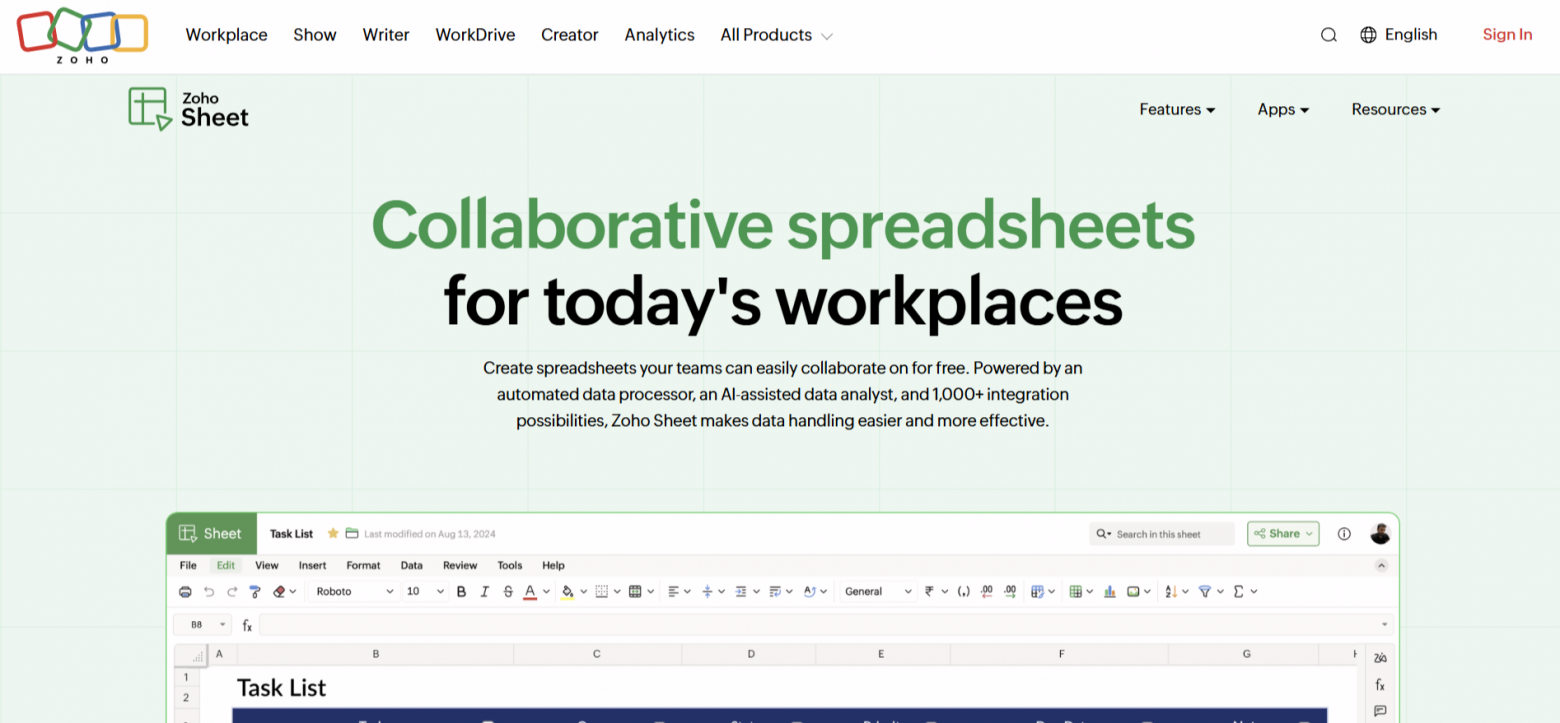Click the vertical align icon

pyautogui.click(x=707, y=592)
